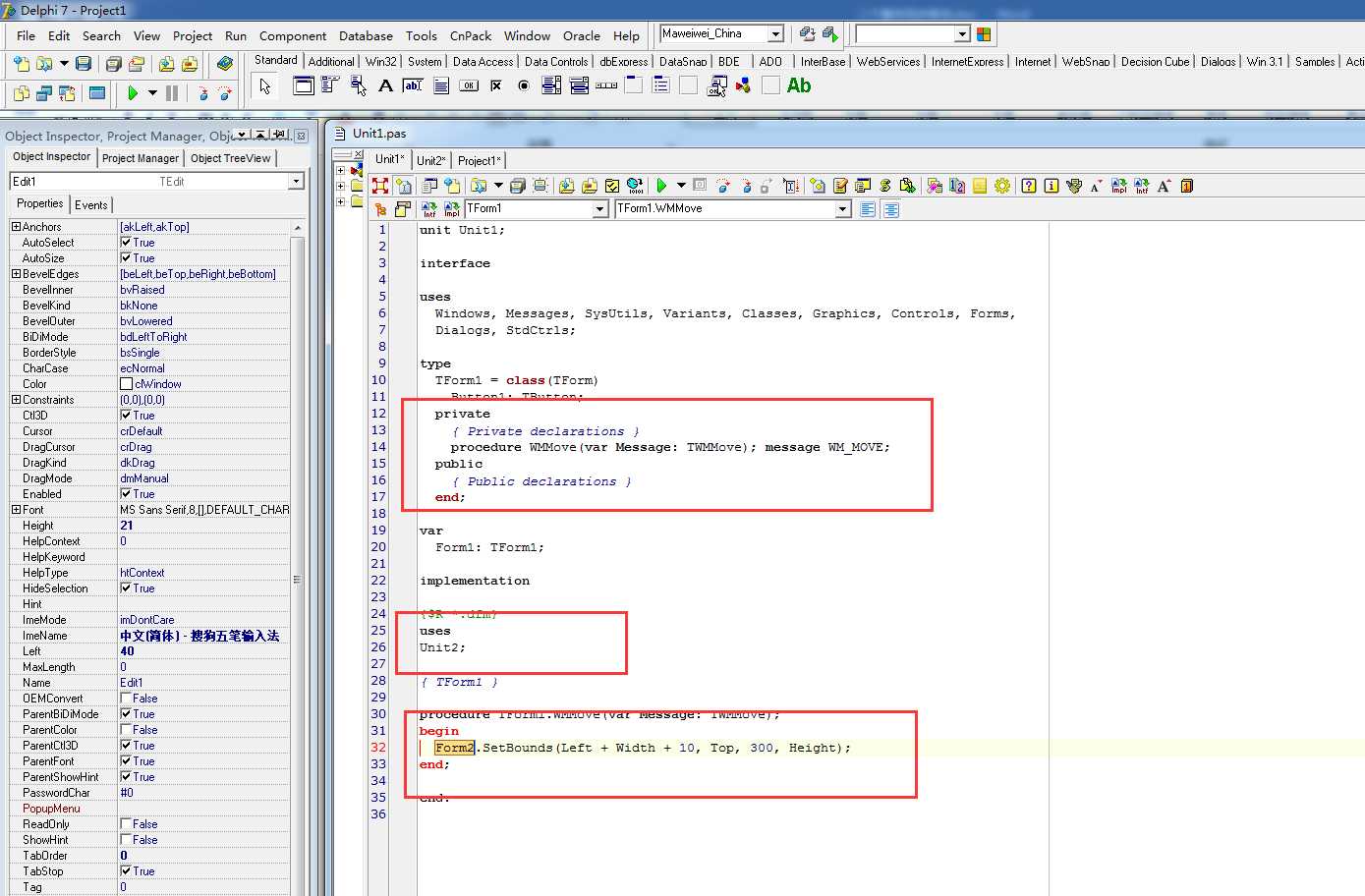Click the Height value 21

pyautogui.click(x=127, y=526)
